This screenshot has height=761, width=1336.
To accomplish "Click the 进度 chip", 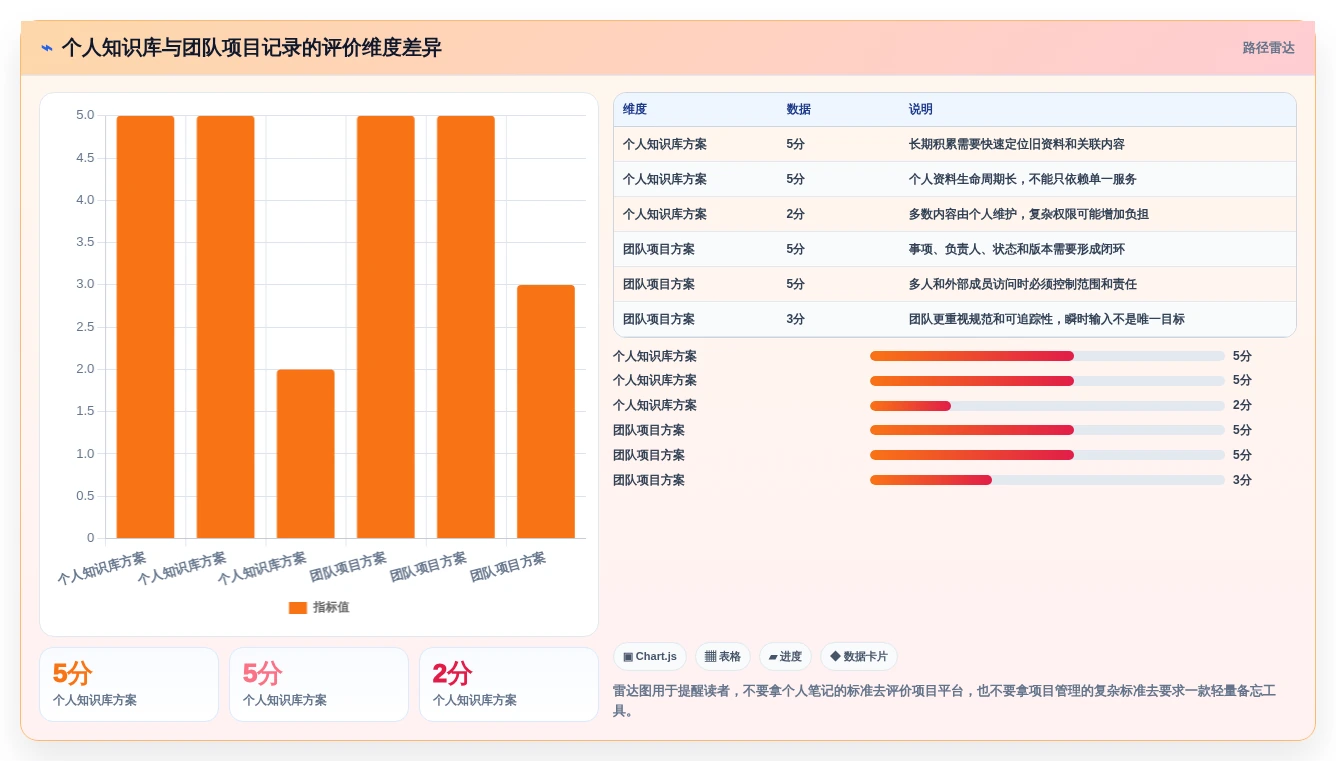I will [785, 657].
